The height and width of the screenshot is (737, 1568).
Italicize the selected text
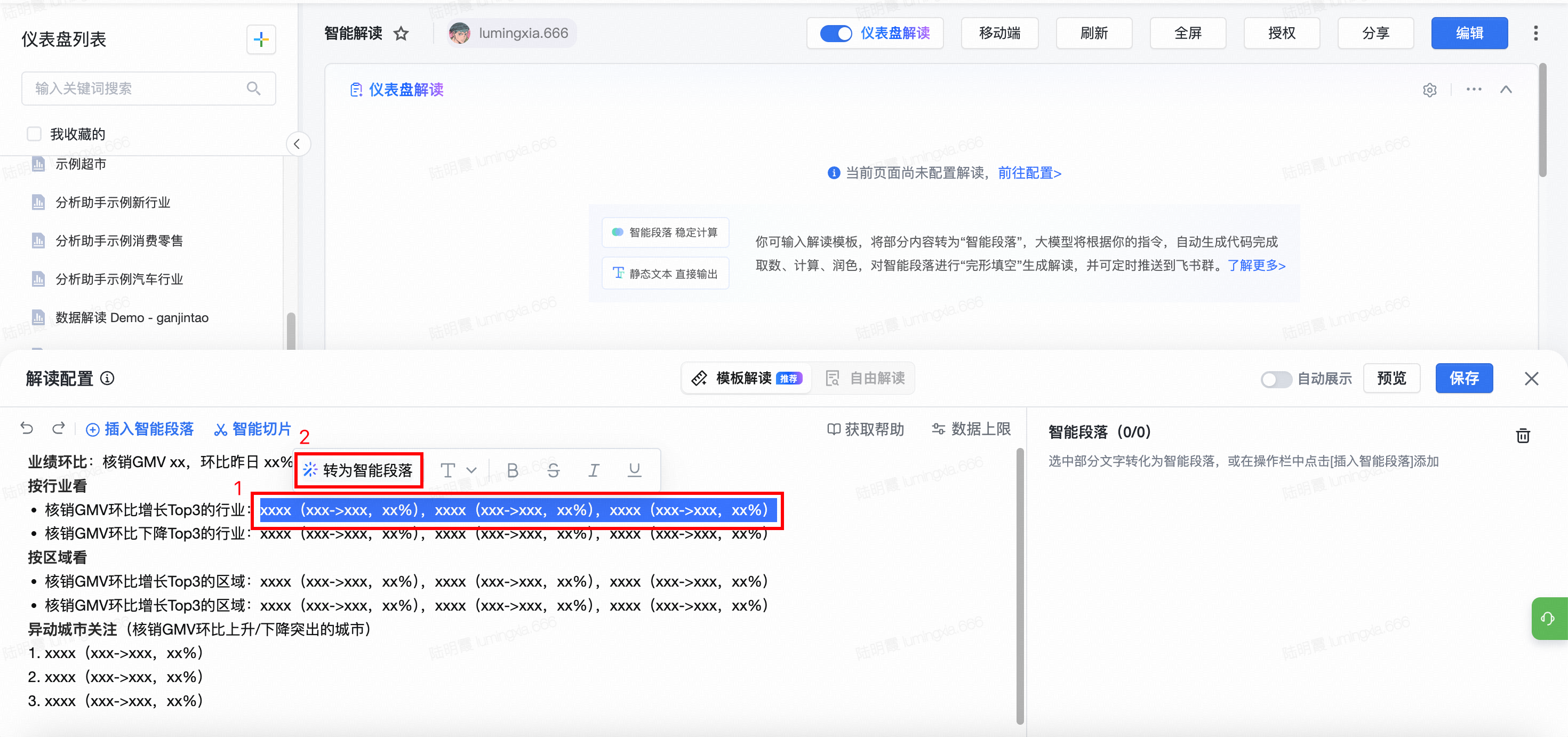tap(594, 470)
